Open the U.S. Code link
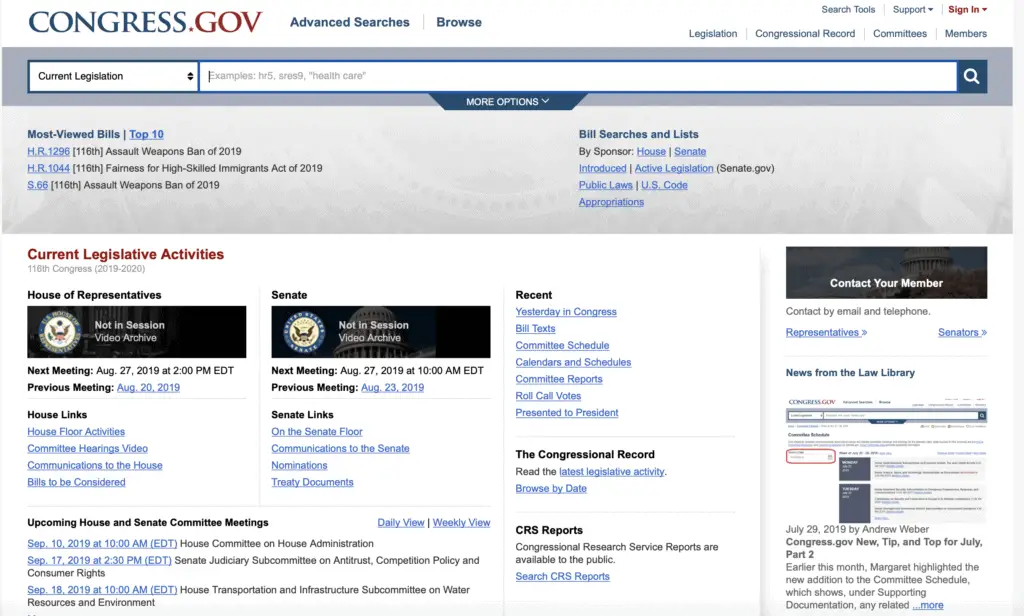This screenshot has height=616, width=1024. 664,186
